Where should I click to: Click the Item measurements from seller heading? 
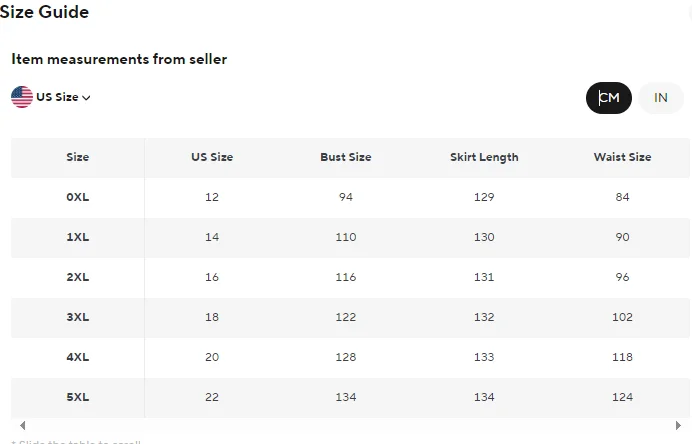pyautogui.click(x=119, y=59)
